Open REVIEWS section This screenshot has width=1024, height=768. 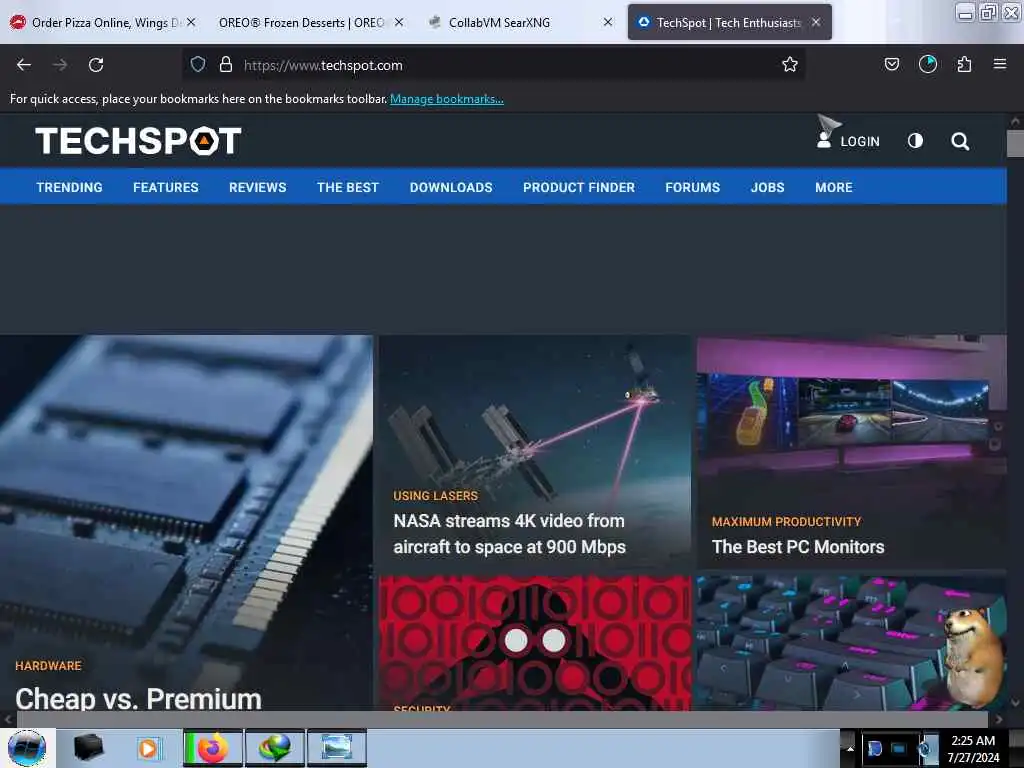257,187
